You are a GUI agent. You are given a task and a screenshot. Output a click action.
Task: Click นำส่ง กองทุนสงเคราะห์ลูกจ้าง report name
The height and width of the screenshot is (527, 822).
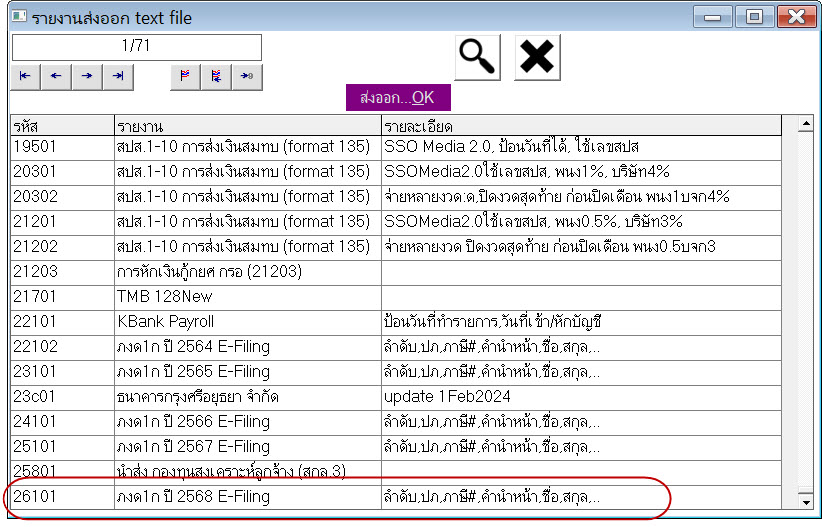pos(231,472)
